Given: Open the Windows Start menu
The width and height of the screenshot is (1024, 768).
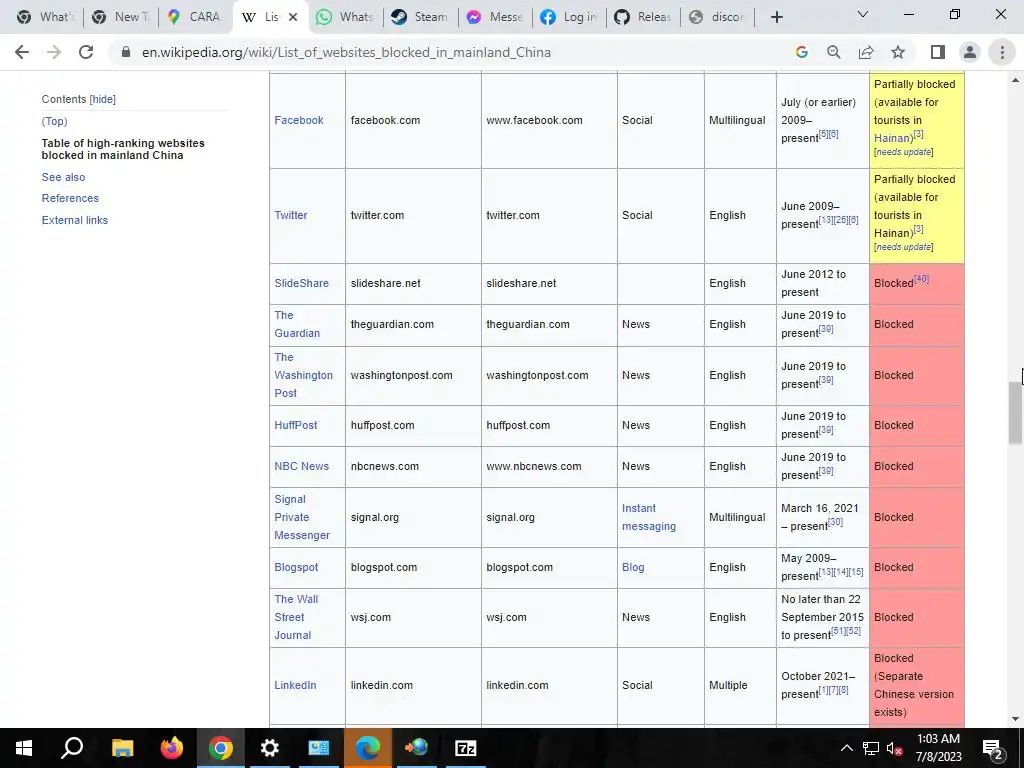Looking at the screenshot, I should [24, 748].
